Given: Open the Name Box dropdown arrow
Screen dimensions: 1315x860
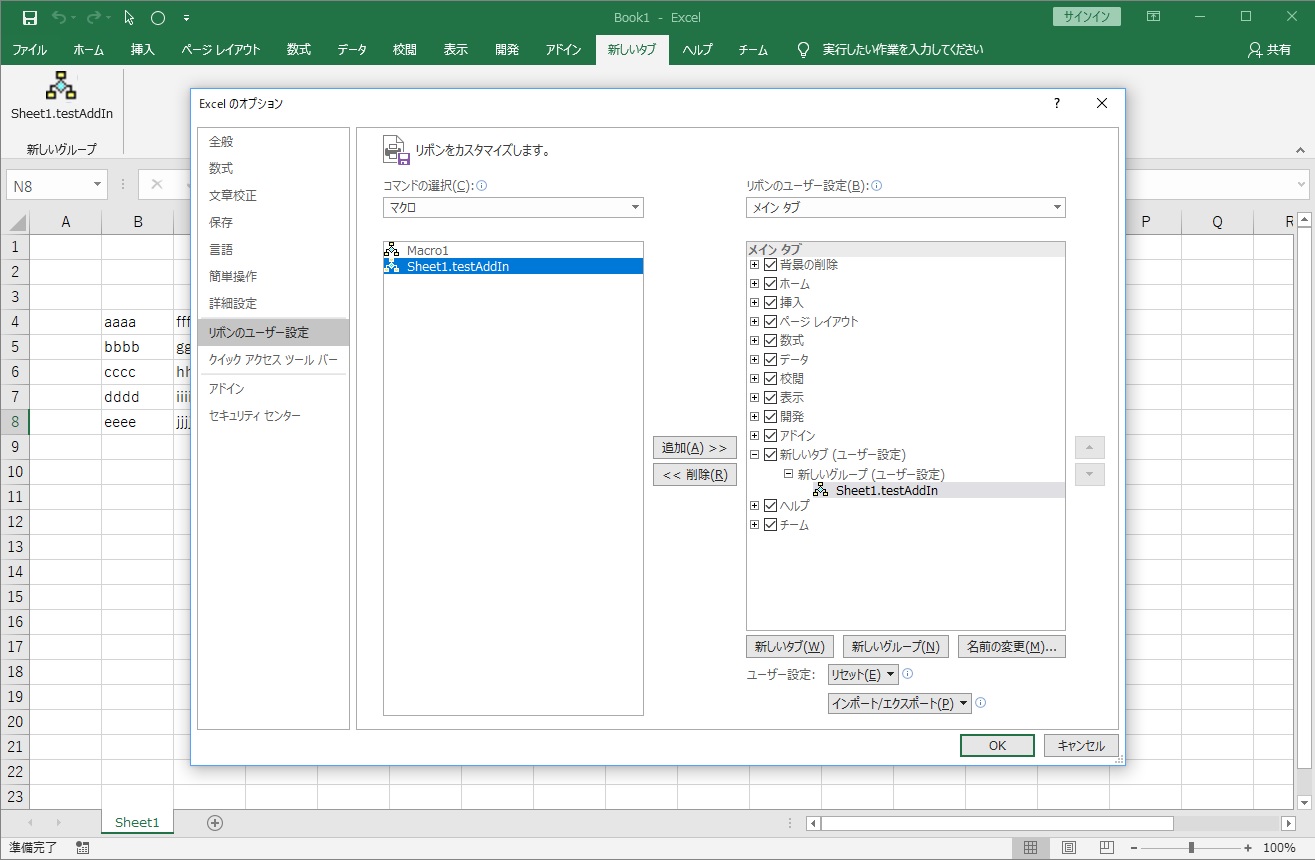Looking at the screenshot, I should point(97,185).
